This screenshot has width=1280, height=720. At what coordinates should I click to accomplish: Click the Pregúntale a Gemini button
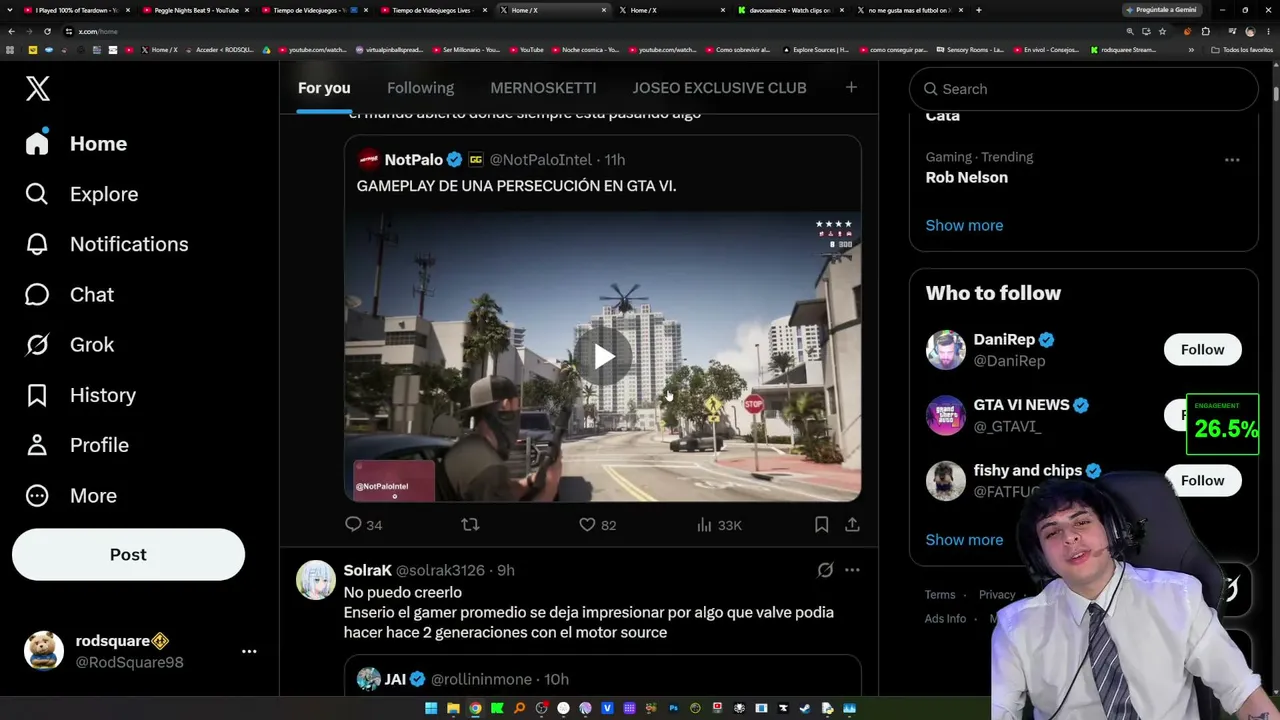point(1160,10)
